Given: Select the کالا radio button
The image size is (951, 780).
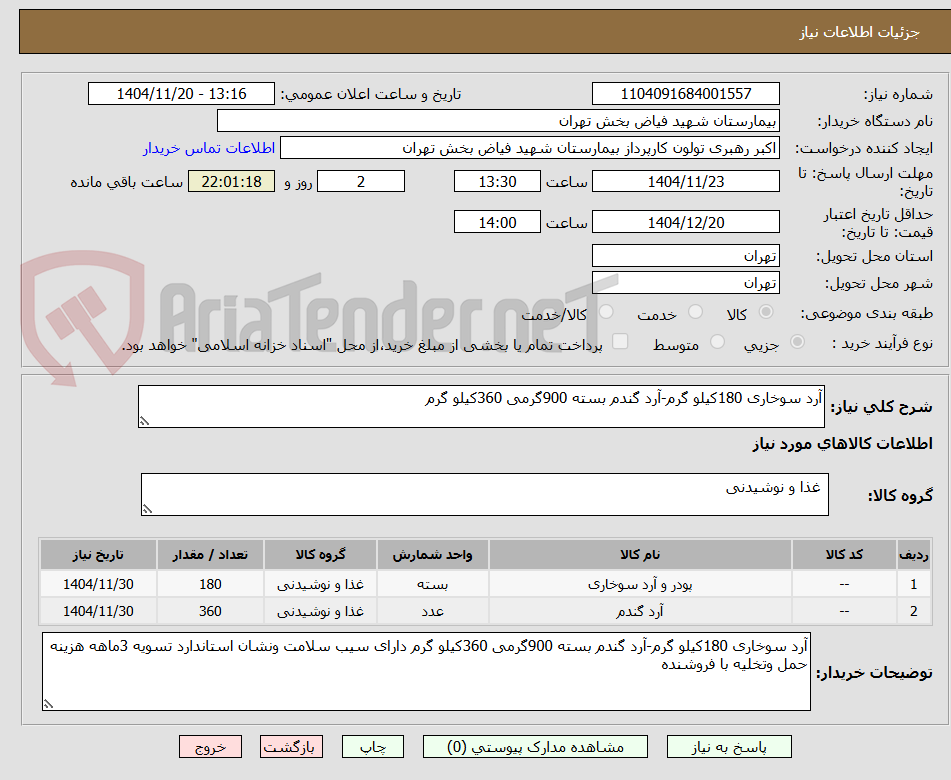Looking at the screenshot, I should point(766,312).
